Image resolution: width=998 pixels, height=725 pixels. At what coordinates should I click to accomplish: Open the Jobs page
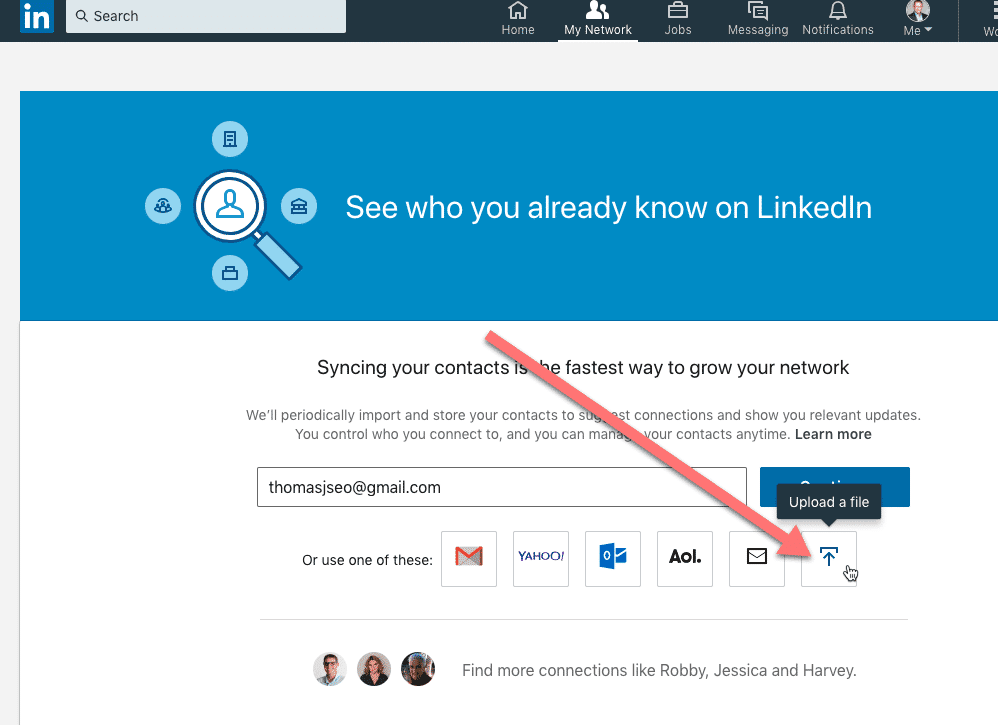pyautogui.click(x=677, y=19)
